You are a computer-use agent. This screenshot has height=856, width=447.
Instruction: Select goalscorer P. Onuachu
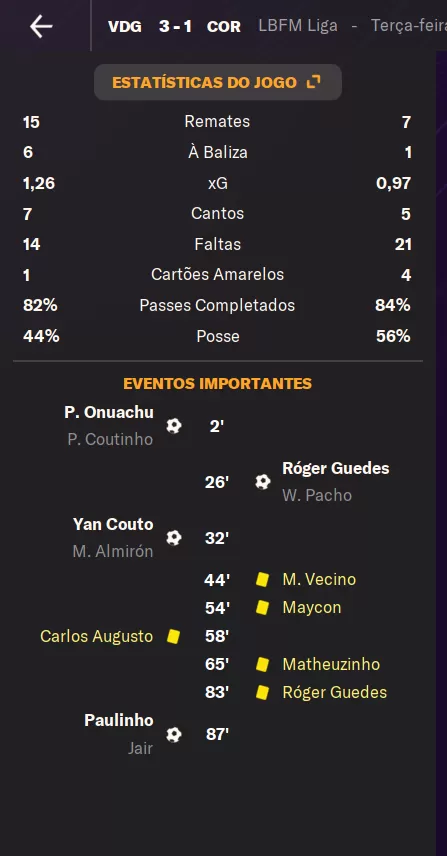click(x=109, y=413)
